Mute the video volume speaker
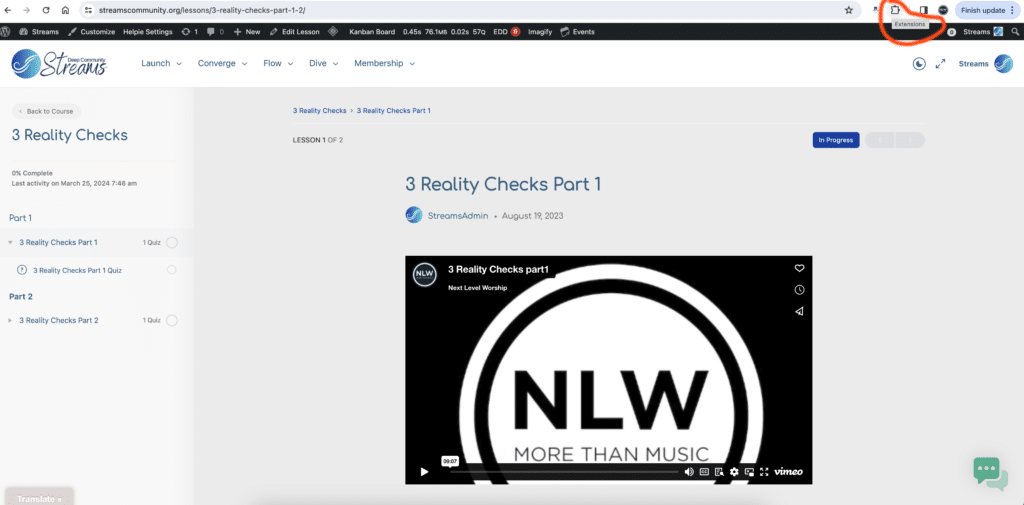The width and height of the screenshot is (1024, 505). click(688, 472)
